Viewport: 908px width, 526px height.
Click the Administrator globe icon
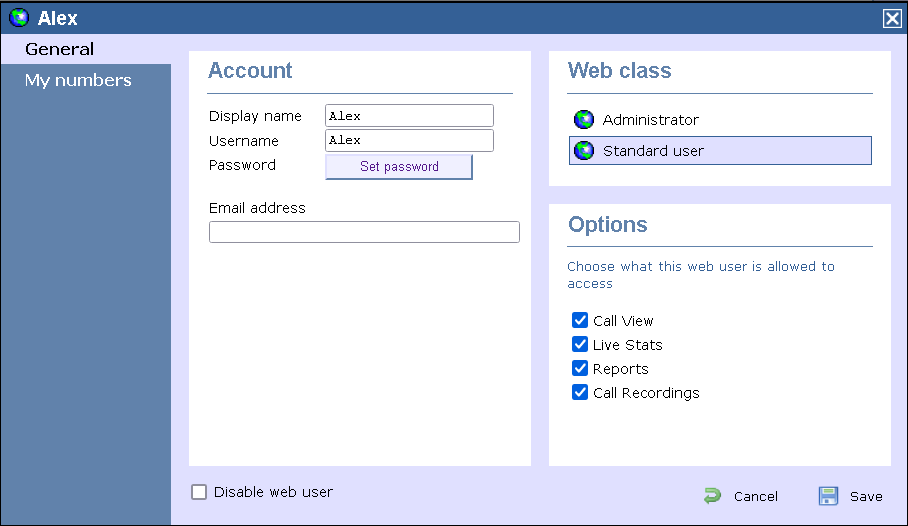pyautogui.click(x=584, y=120)
